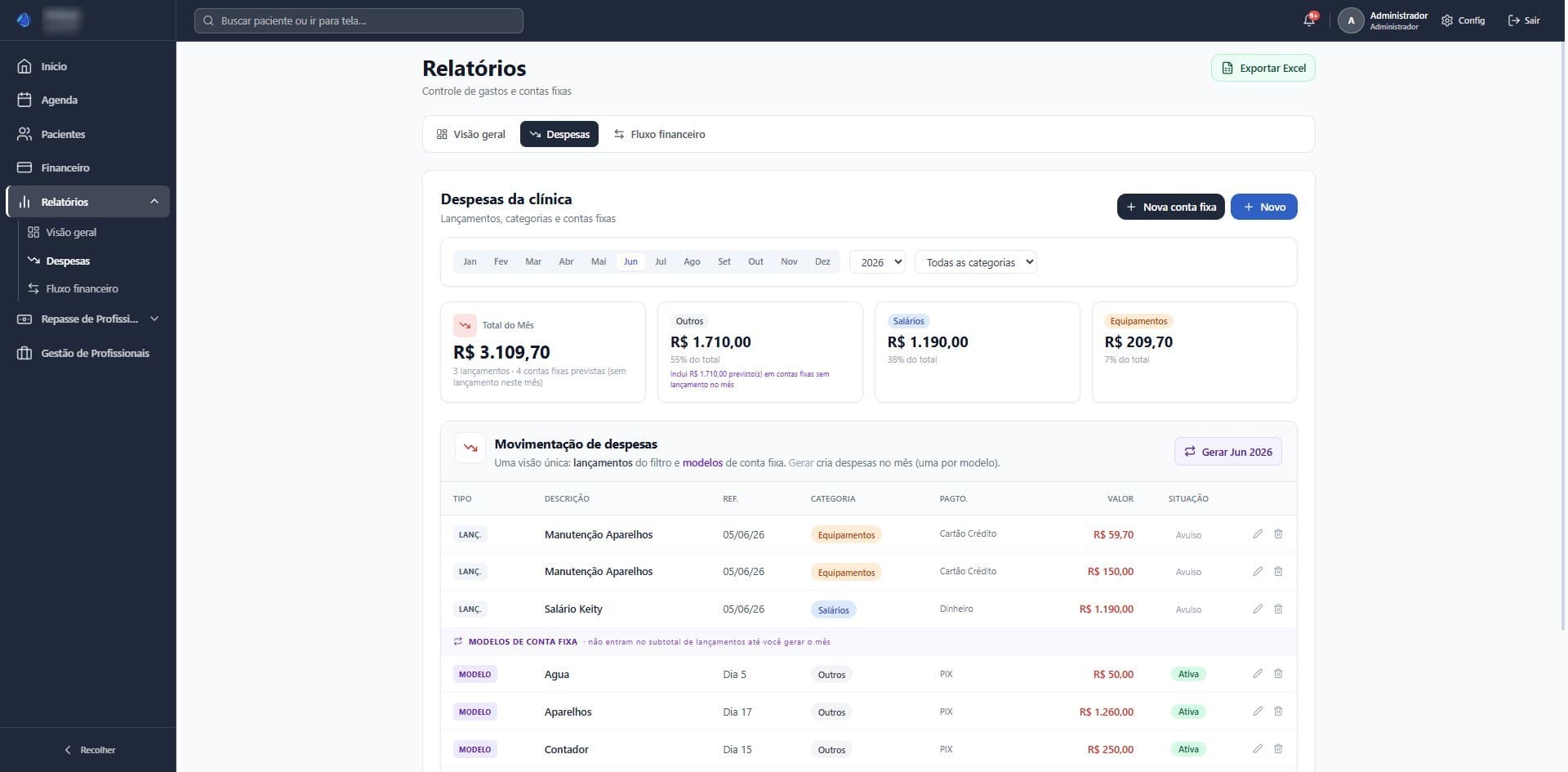Delete the R$ 59,70 Manutenção Aparelhos entry
The height and width of the screenshot is (772, 1568).
pyautogui.click(x=1278, y=533)
